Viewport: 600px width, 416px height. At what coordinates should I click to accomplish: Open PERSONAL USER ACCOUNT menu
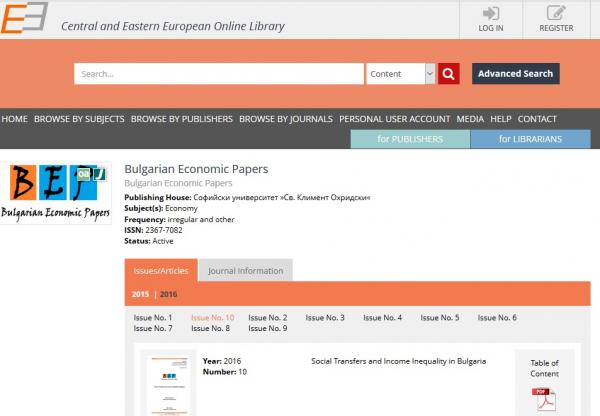pyautogui.click(x=395, y=119)
